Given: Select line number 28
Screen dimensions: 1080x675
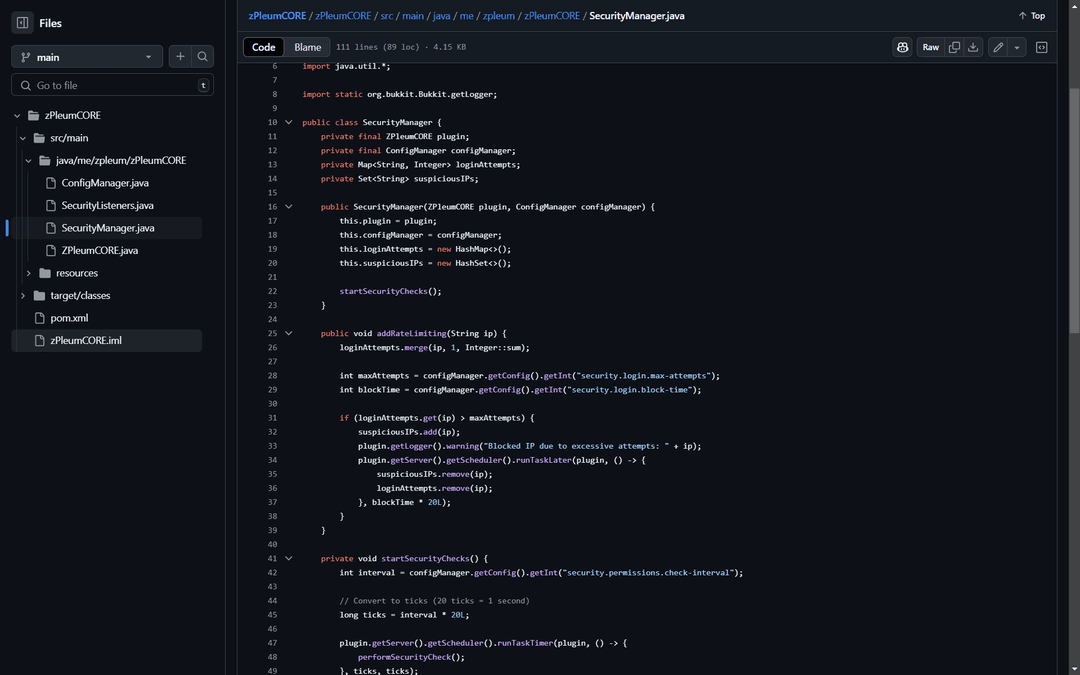Looking at the screenshot, I should pyautogui.click(x=273, y=375).
